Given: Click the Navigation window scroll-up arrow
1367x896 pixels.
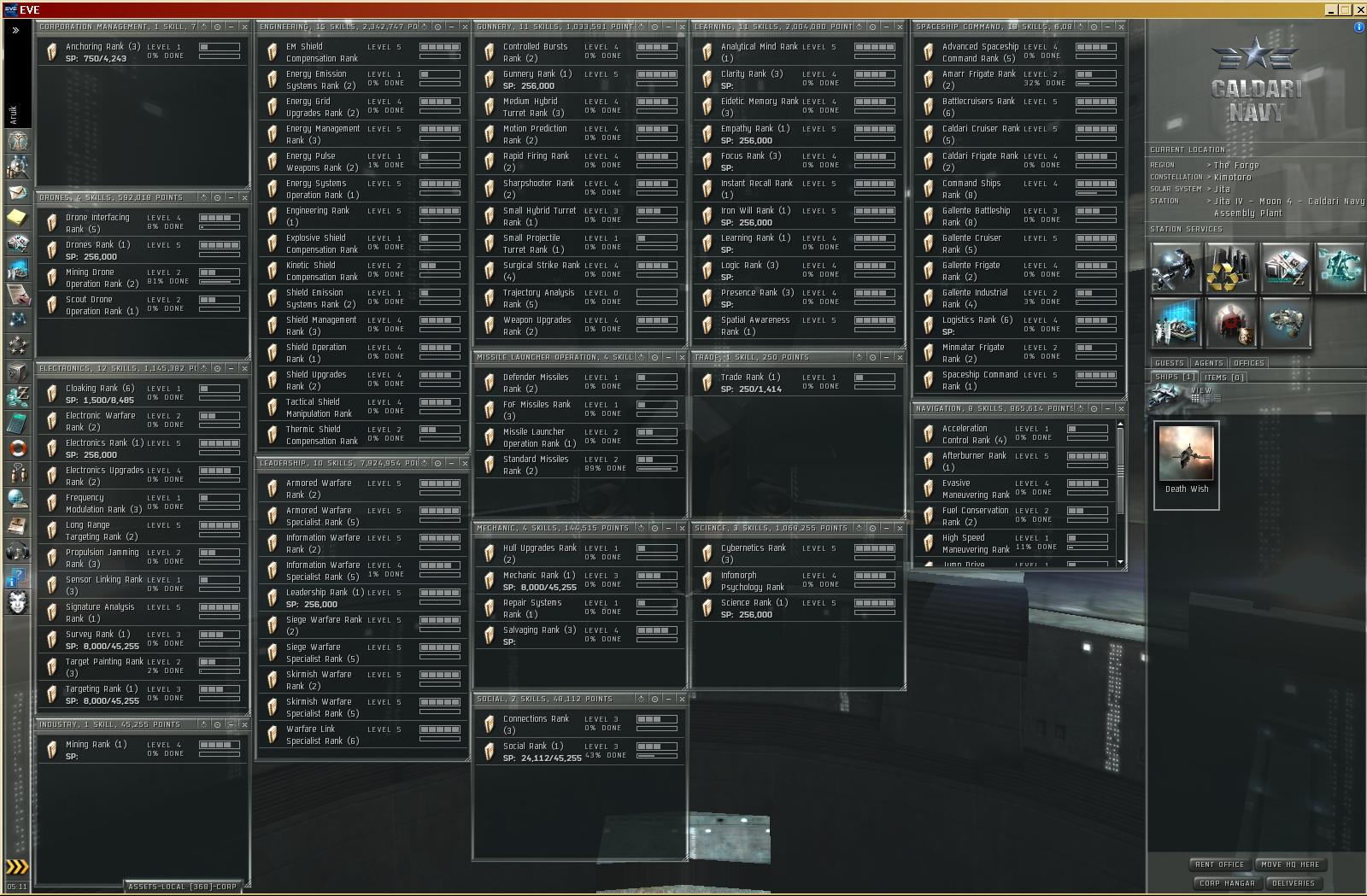Looking at the screenshot, I should coord(1120,424).
